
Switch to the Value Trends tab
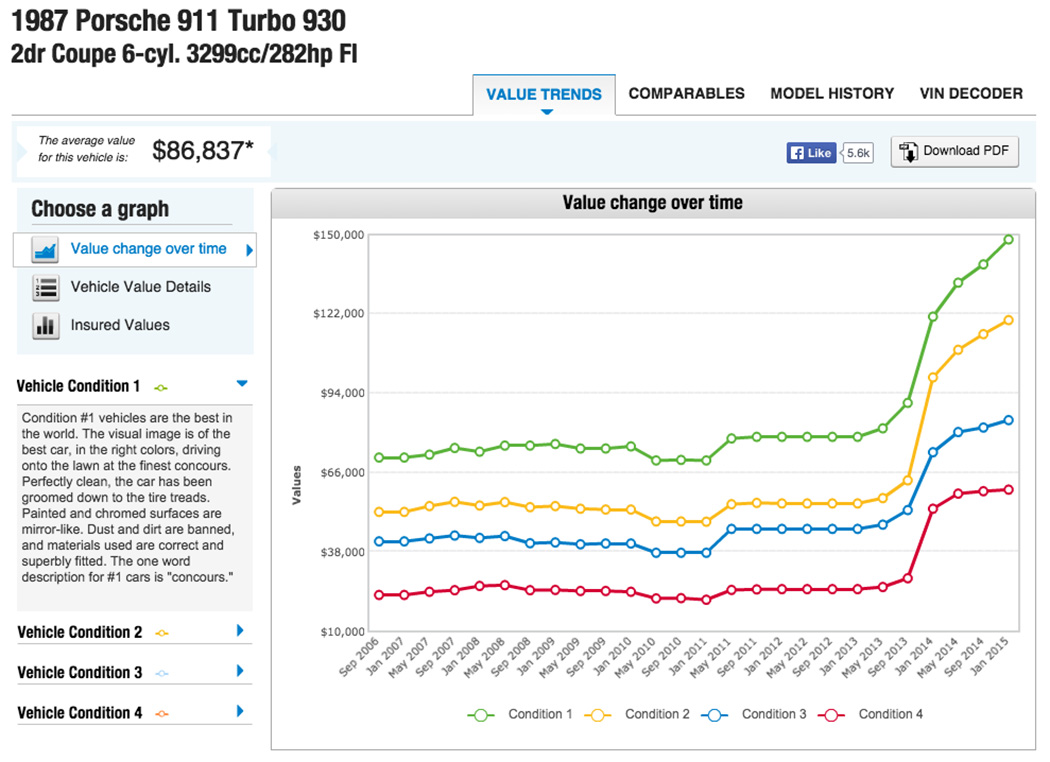point(544,94)
